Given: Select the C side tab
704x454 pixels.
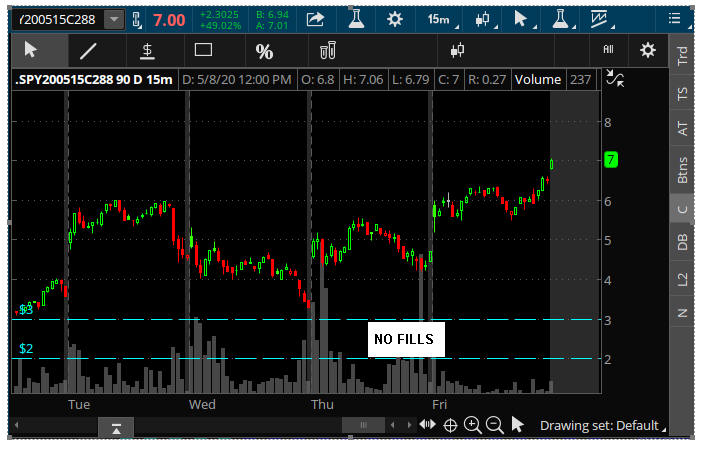Looking at the screenshot, I should (682, 208).
